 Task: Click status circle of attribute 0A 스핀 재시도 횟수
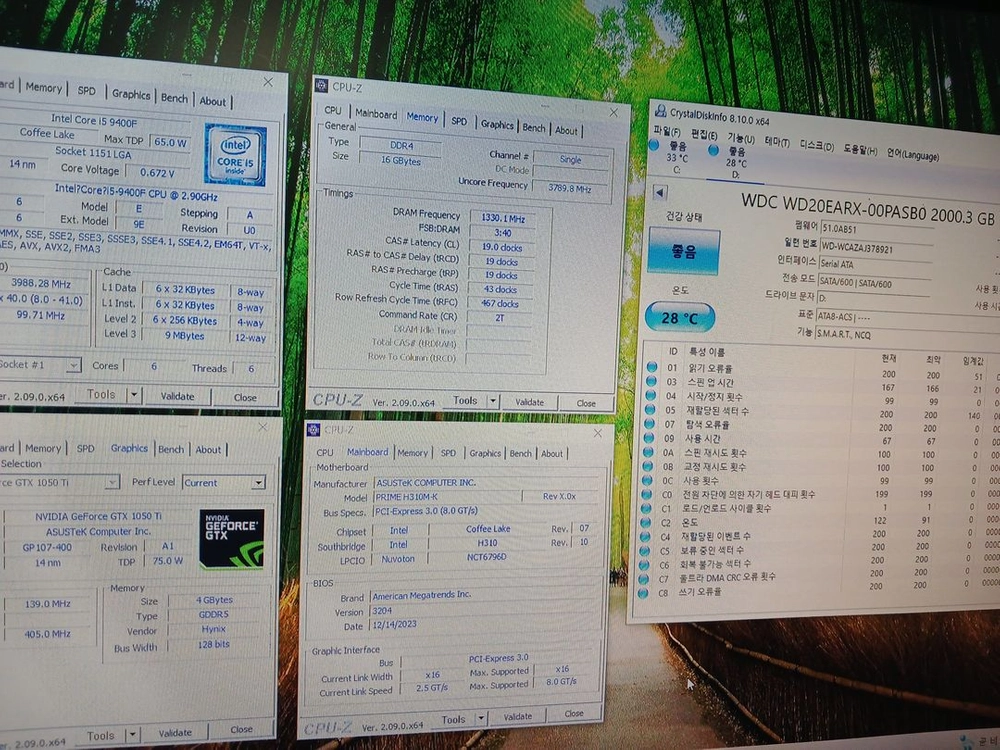649,452
